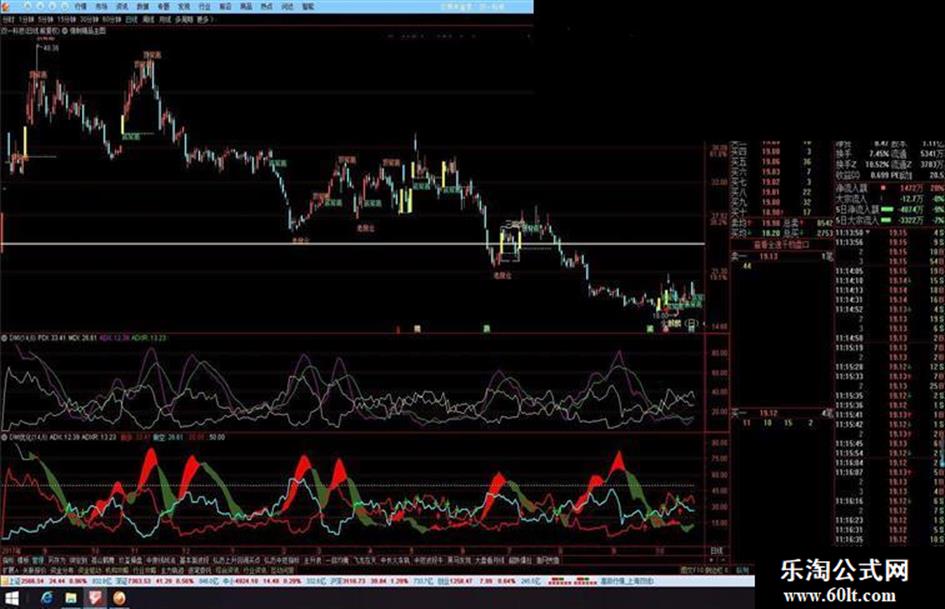
Task: Select the 多周期 period tab
Action: [x=184, y=20]
